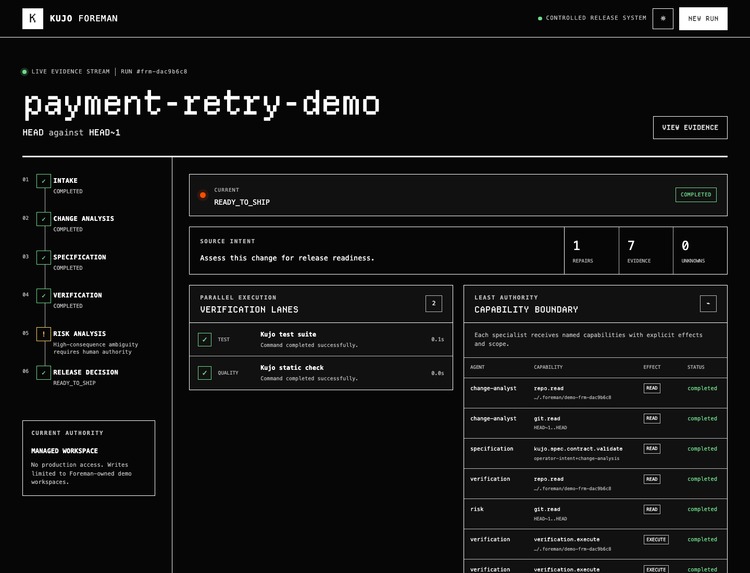Open the VERIFICATION stage
Screen dimensions: 750x573
(77, 295)
